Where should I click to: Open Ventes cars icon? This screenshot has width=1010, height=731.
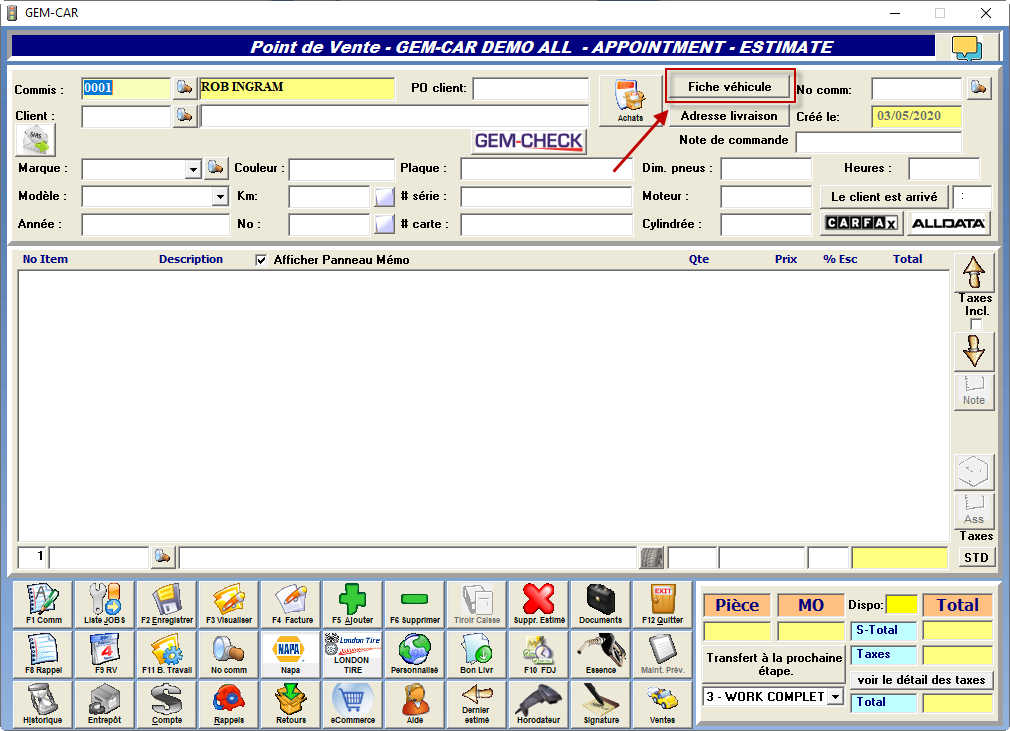[662, 704]
